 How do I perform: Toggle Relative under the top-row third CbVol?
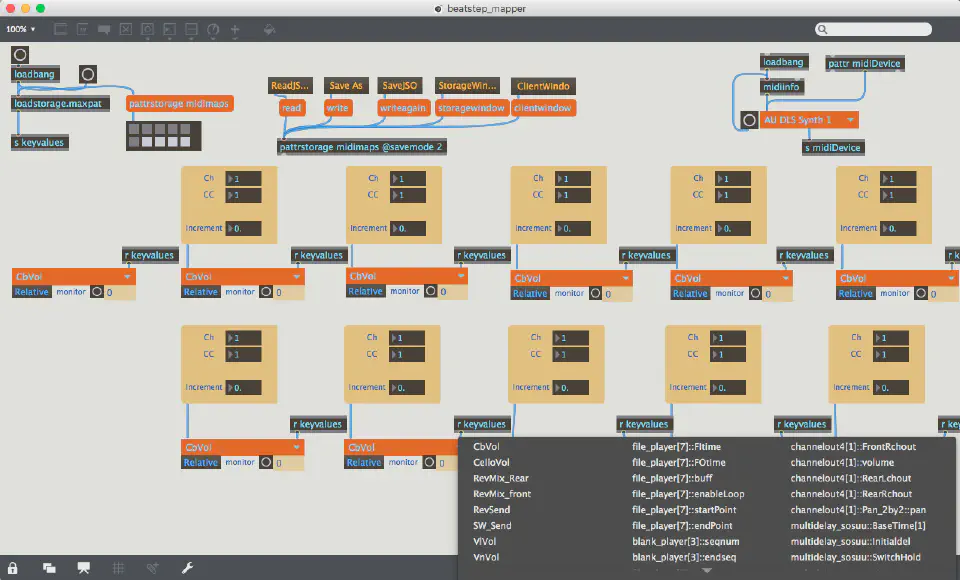(366, 292)
